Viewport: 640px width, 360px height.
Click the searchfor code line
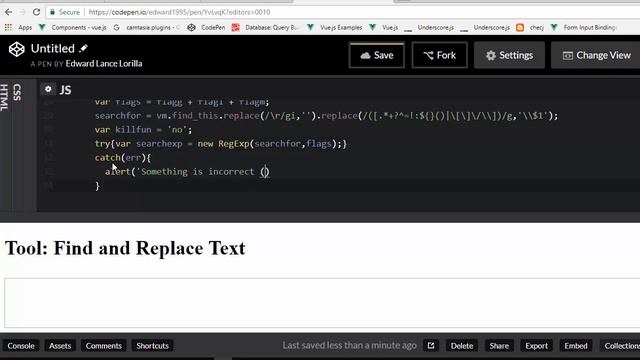[x=326, y=116]
